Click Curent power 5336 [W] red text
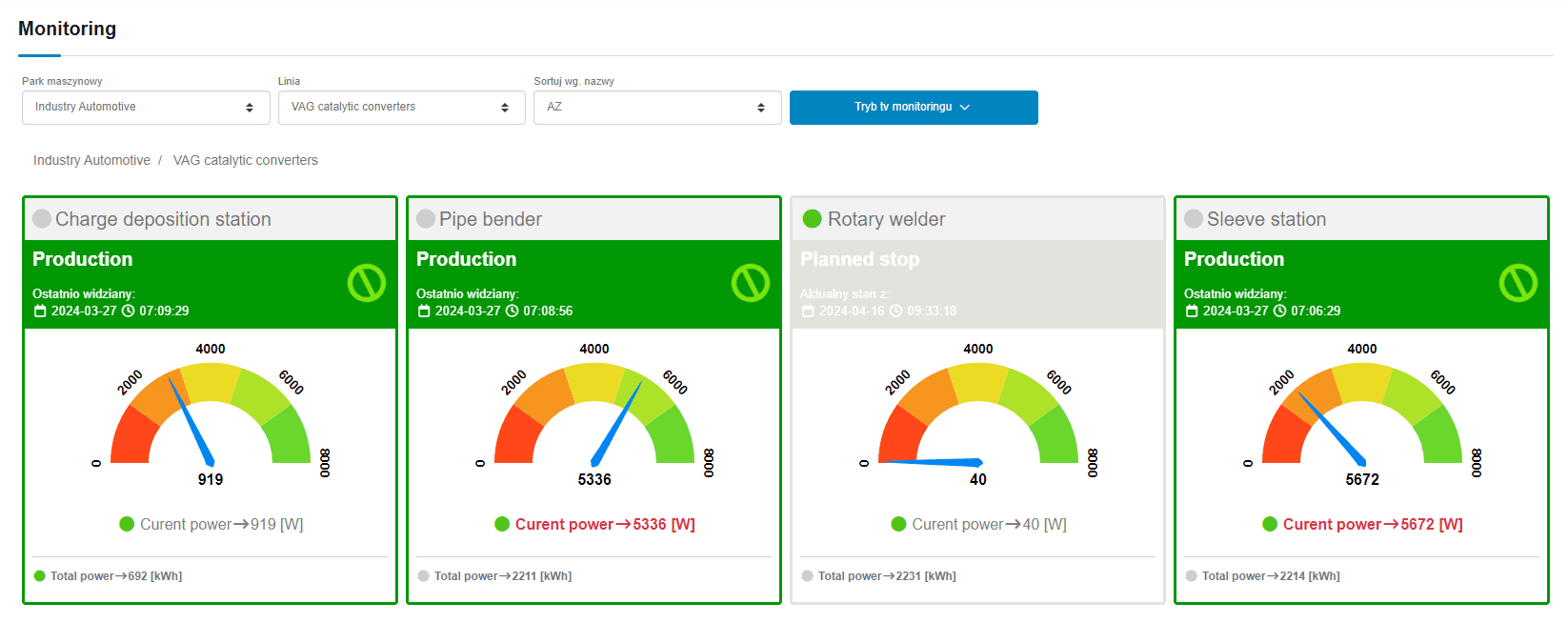1568x623 pixels. [x=605, y=524]
